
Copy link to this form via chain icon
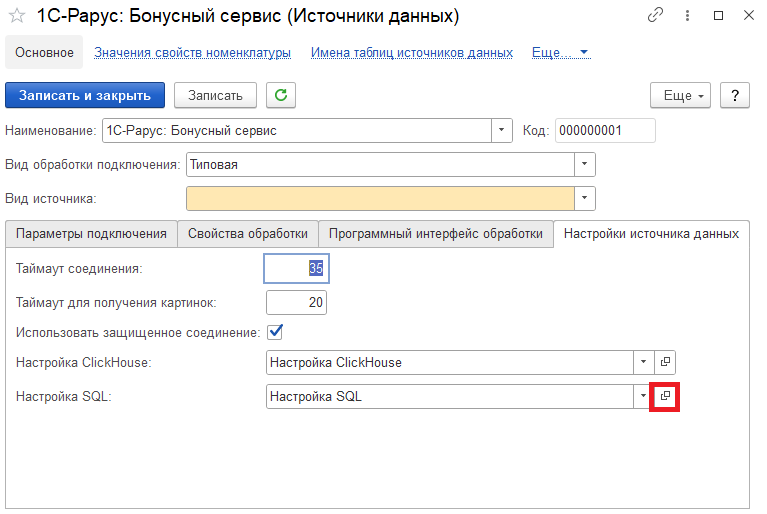point(655,15)
